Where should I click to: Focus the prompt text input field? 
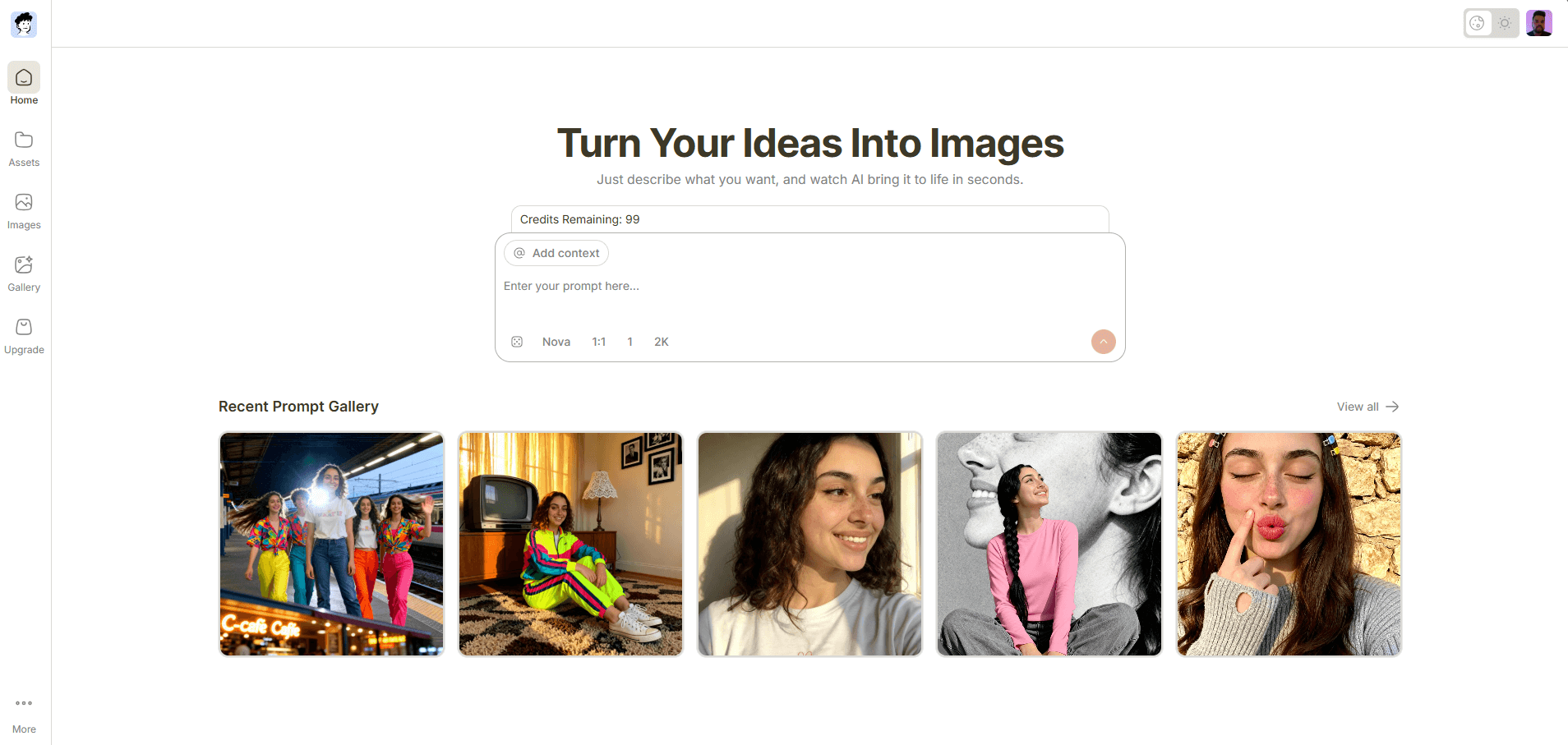[809, 296]
